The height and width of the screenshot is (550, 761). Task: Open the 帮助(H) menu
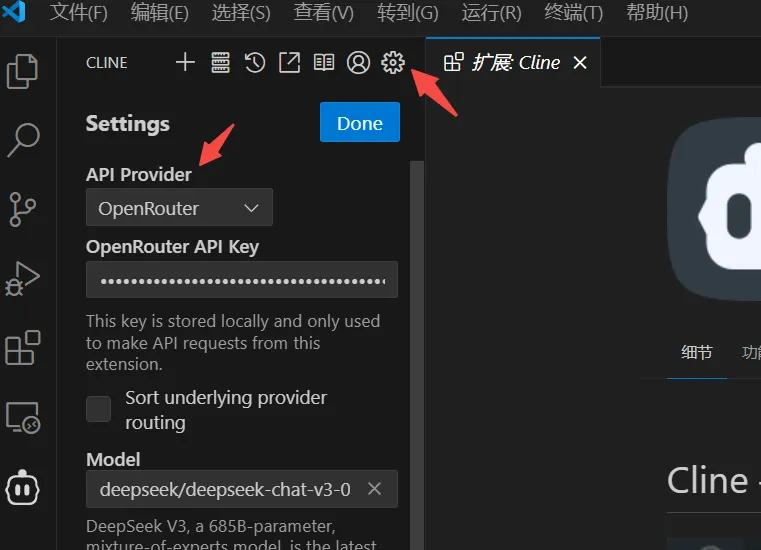657,12
